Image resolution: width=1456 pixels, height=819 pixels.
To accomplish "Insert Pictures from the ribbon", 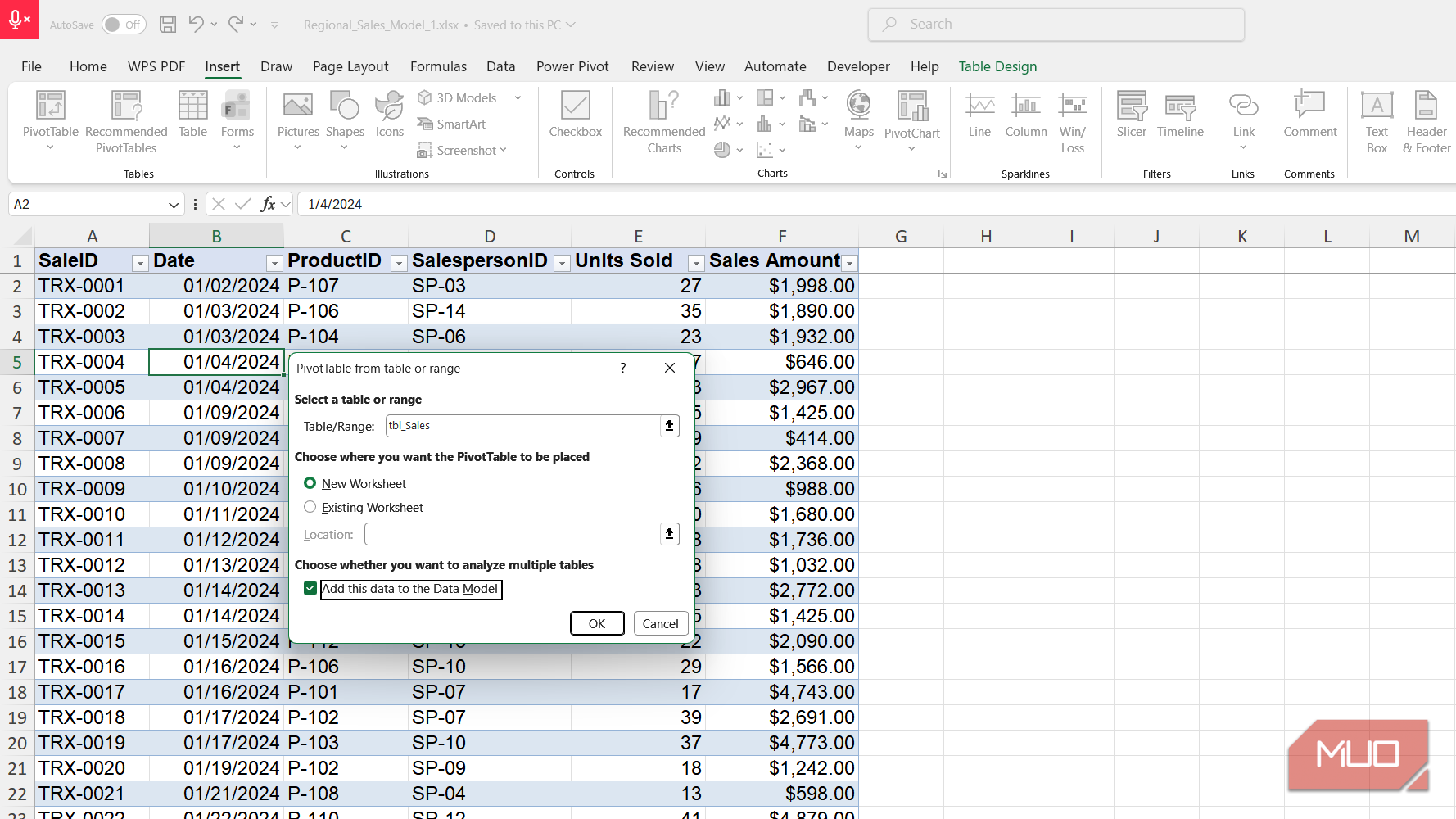I will [298, 121].
